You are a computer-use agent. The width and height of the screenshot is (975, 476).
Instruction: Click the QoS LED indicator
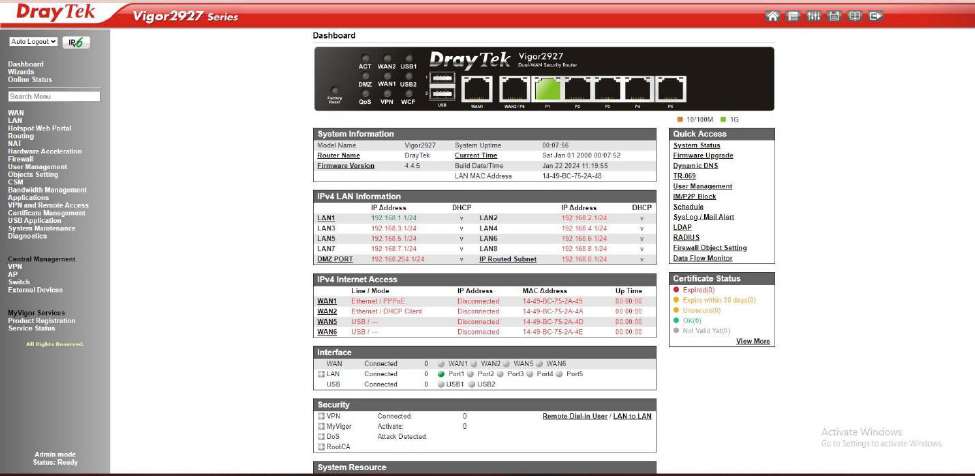point(365,93)
